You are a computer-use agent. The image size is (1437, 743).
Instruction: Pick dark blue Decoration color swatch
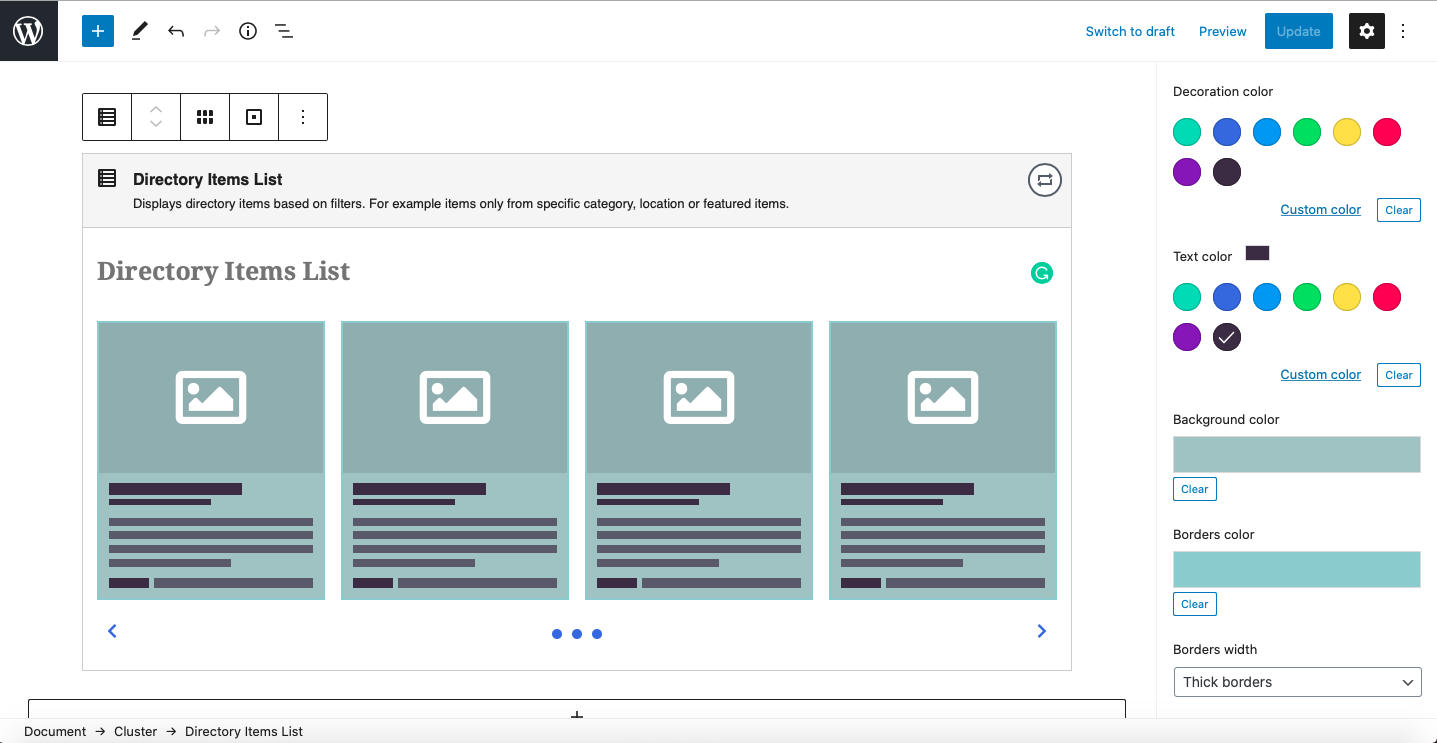click(x=1227, y=132)
